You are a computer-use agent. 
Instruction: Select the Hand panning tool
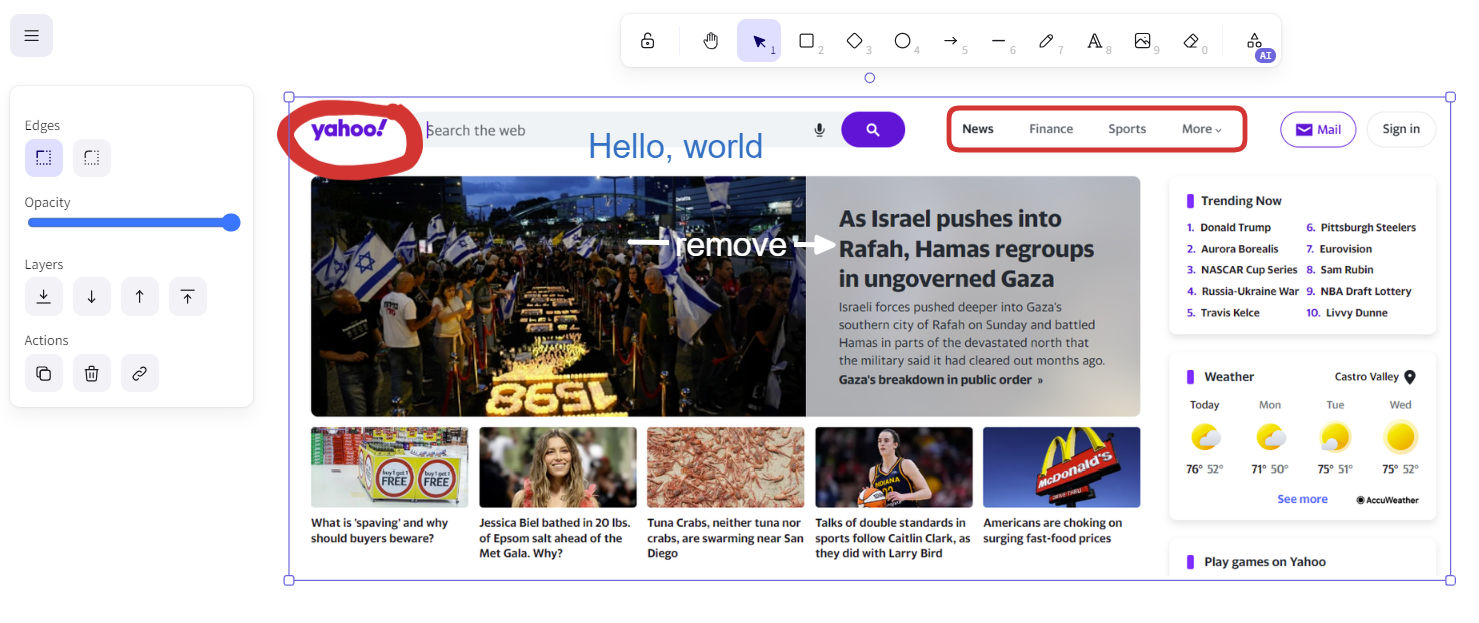[711, 41]
